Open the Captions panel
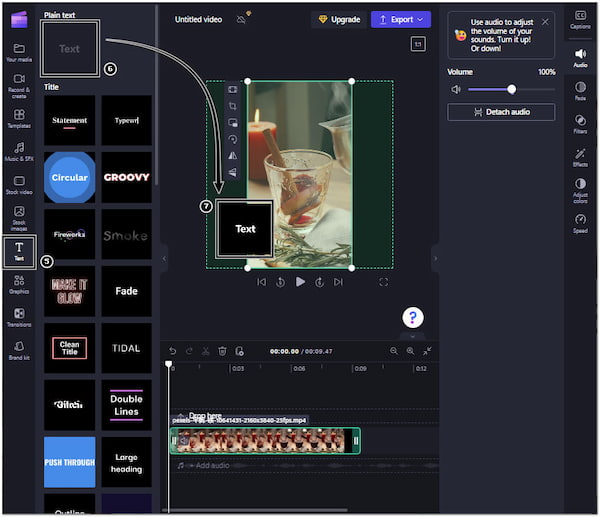 pyautogui.click(x=580, y=20)
